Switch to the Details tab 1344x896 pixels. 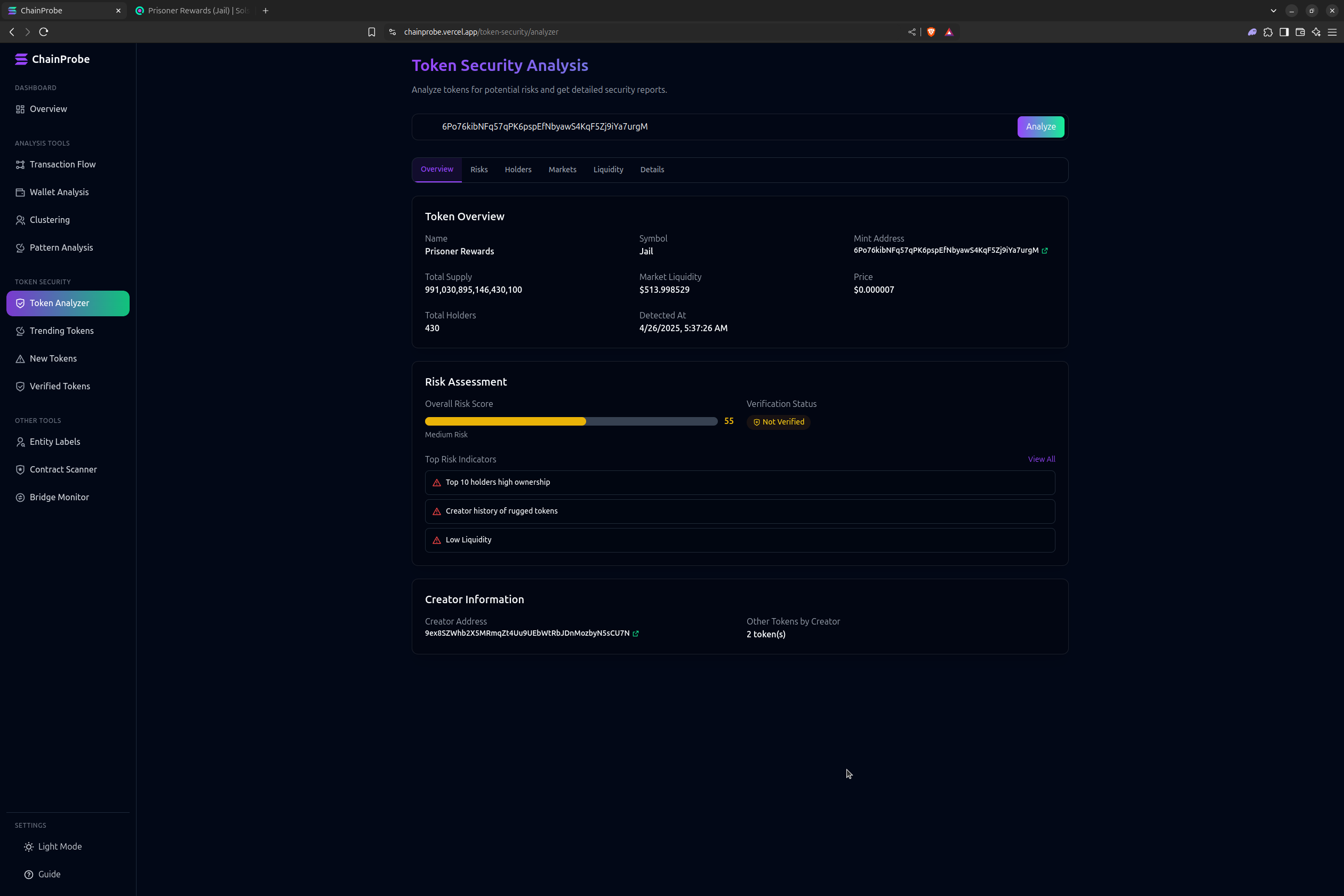pos(652,170)
